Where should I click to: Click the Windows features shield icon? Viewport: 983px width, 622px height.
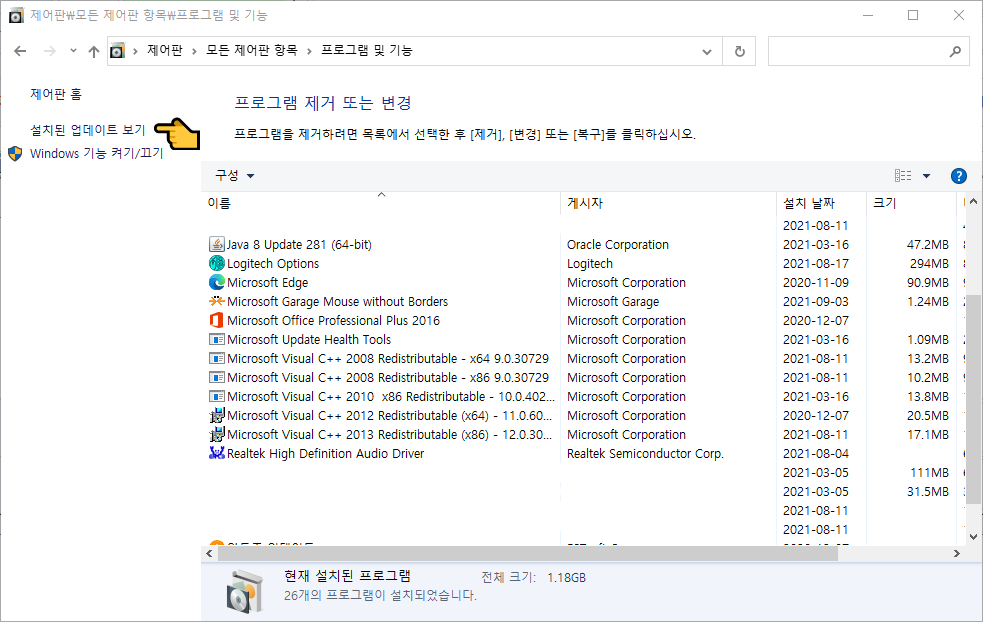[x=15, y=154]
